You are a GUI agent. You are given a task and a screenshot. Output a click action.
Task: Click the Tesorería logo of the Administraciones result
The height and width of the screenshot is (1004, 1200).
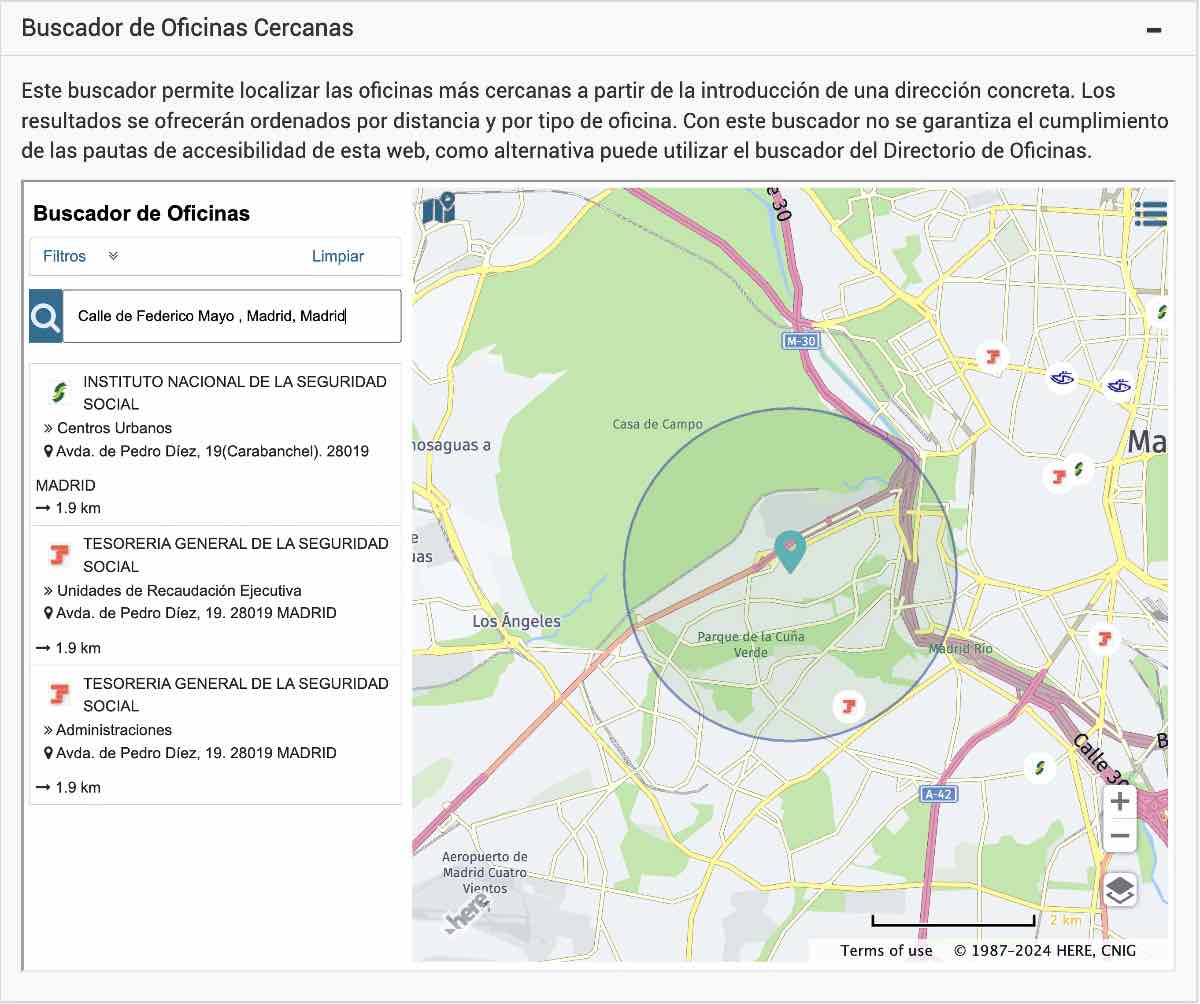(x=59, y=694)
